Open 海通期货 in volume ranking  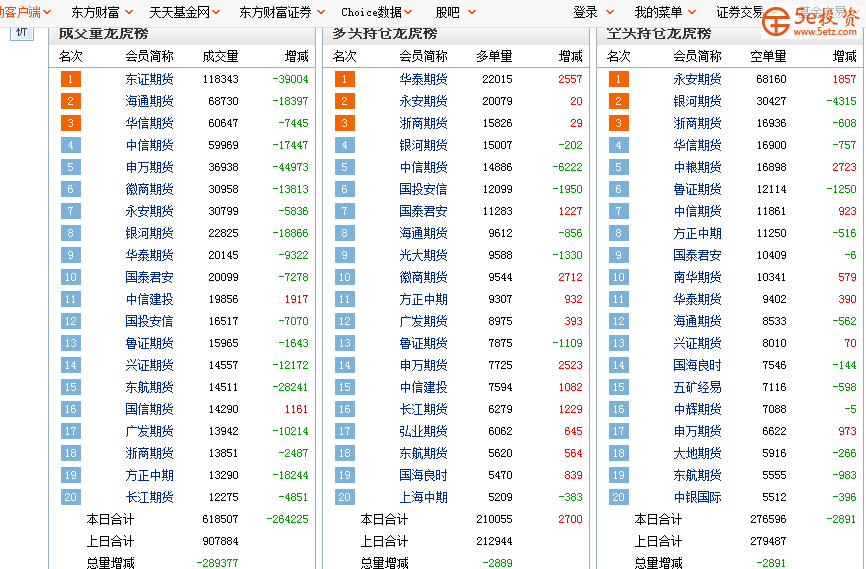149,101
